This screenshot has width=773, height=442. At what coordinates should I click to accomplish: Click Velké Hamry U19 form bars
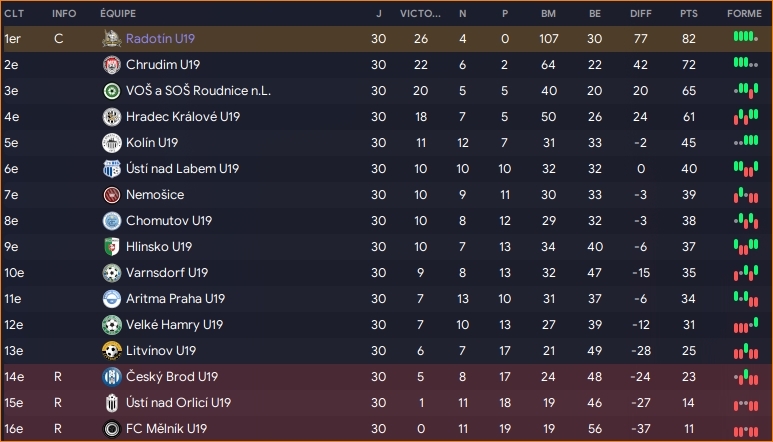pyautogui.click(x=743, y=324)
